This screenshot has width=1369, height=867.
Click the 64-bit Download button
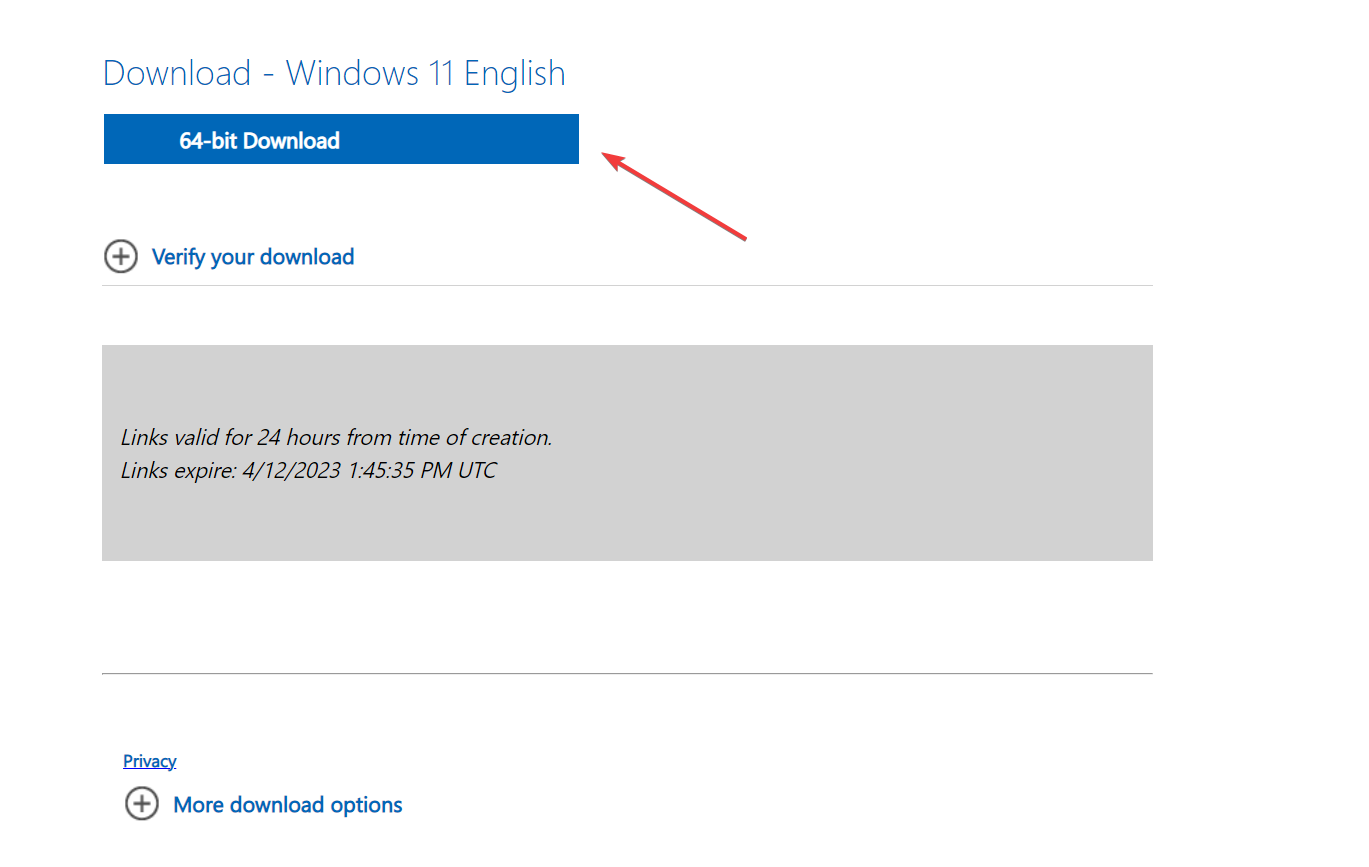(x=341, y=139)
